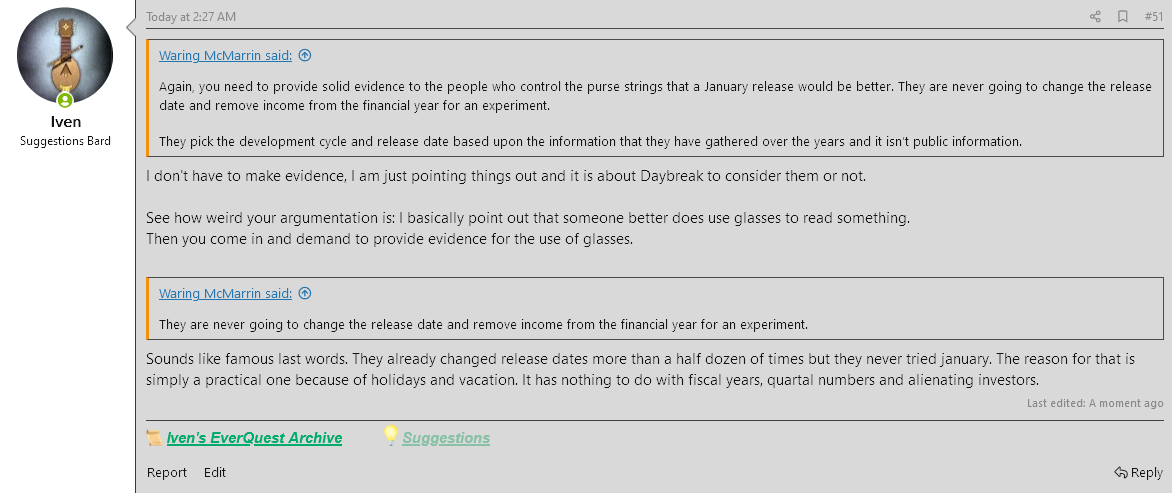This screenshot has height=493, width=1172.
Task: Edit this post
Action: [215, 472]
